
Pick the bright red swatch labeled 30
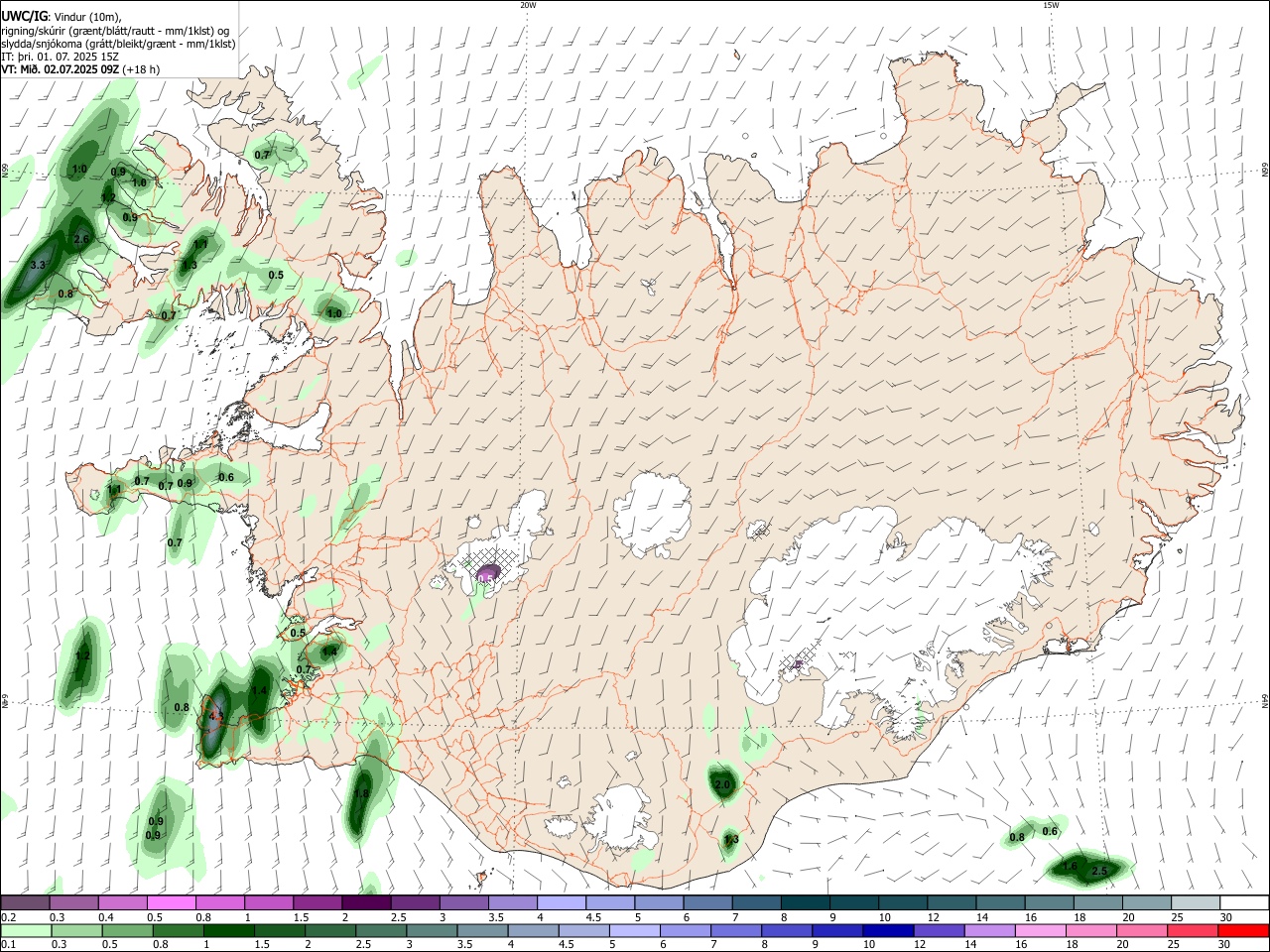pyautogui.click(x=1242, y=931)
